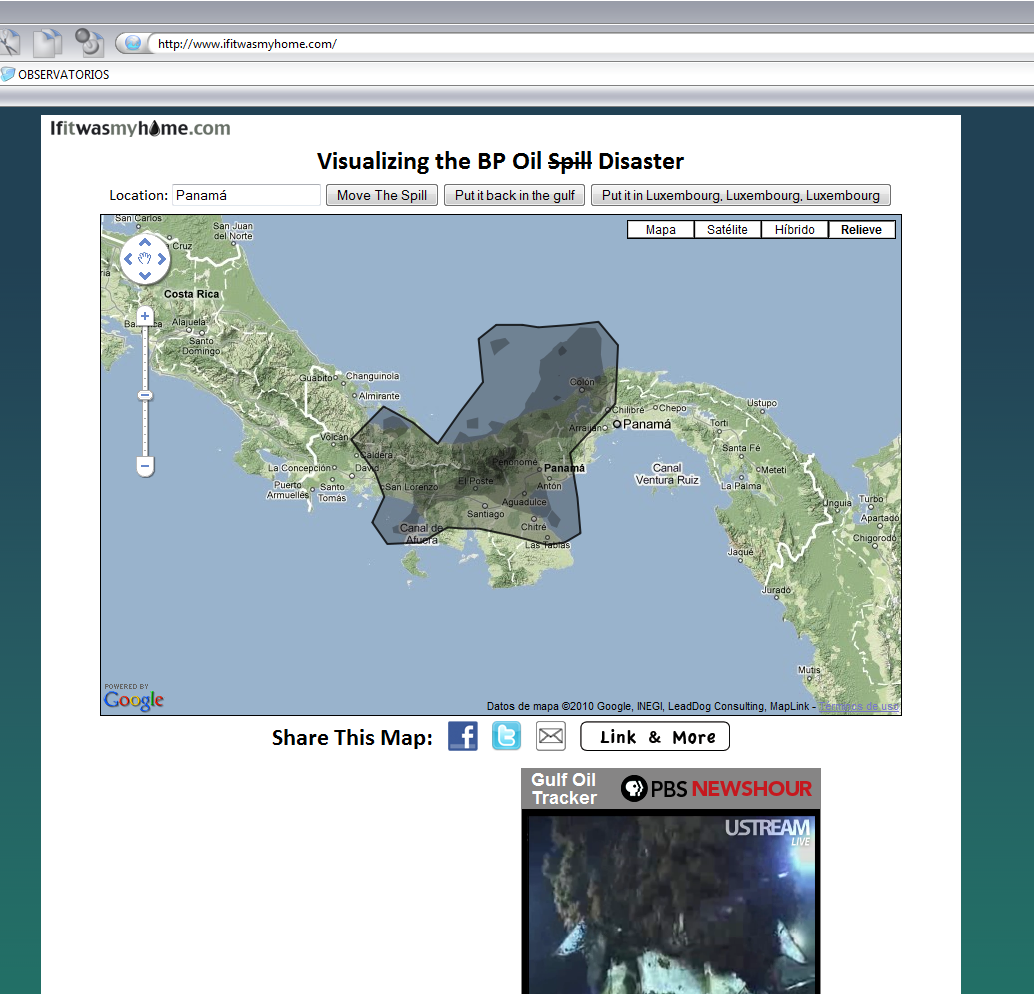Open the OBSERVATORIOS bookmarks folder
This screenshot has width=1034, height=994.
click(55, 75)
